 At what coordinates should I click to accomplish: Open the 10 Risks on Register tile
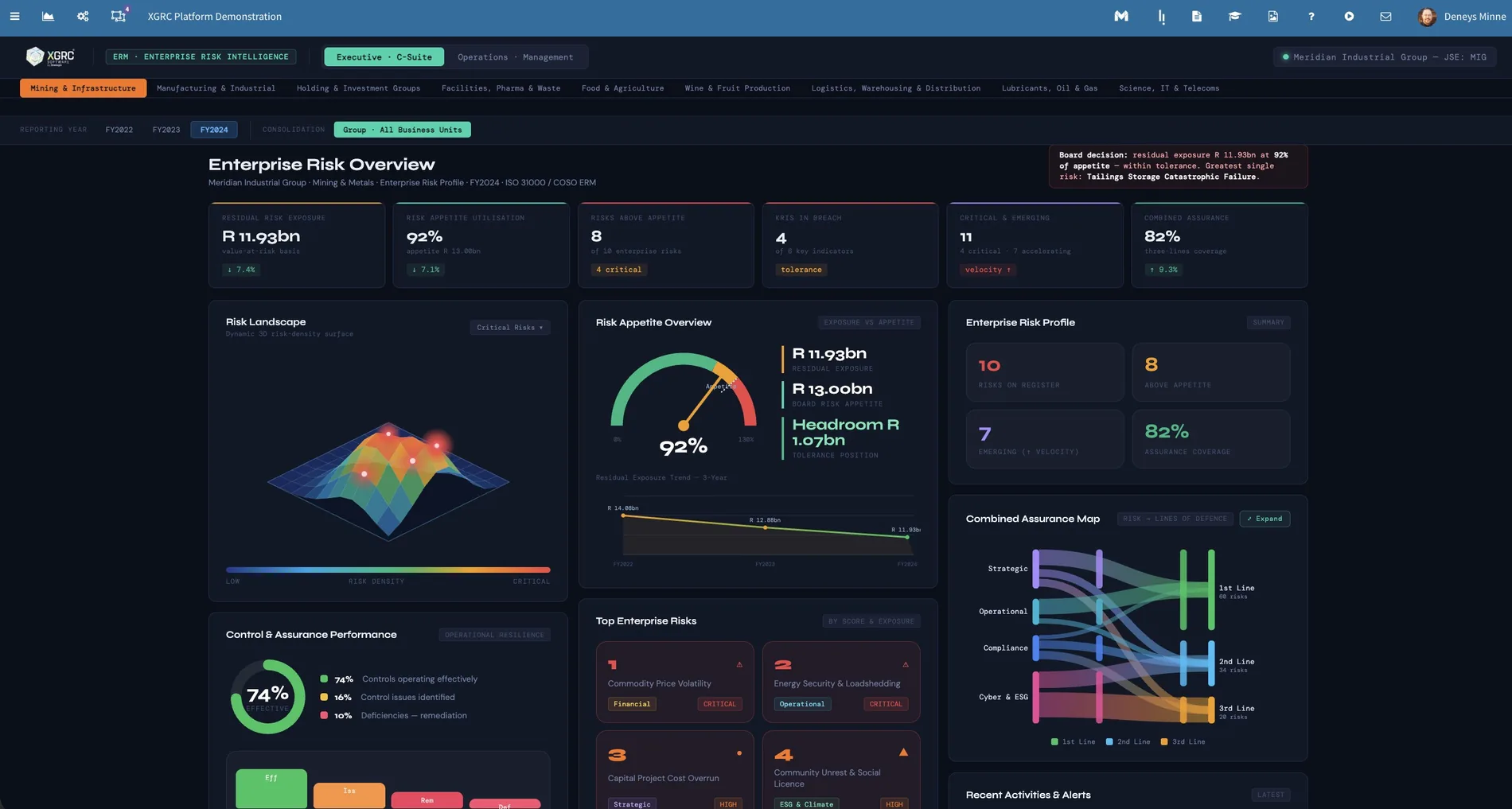click(x=1045, y=372)
